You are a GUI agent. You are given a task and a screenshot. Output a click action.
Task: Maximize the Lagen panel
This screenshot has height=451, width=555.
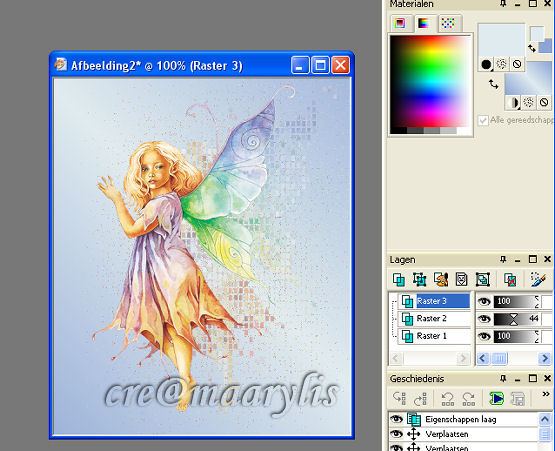[x=533, y=259]
